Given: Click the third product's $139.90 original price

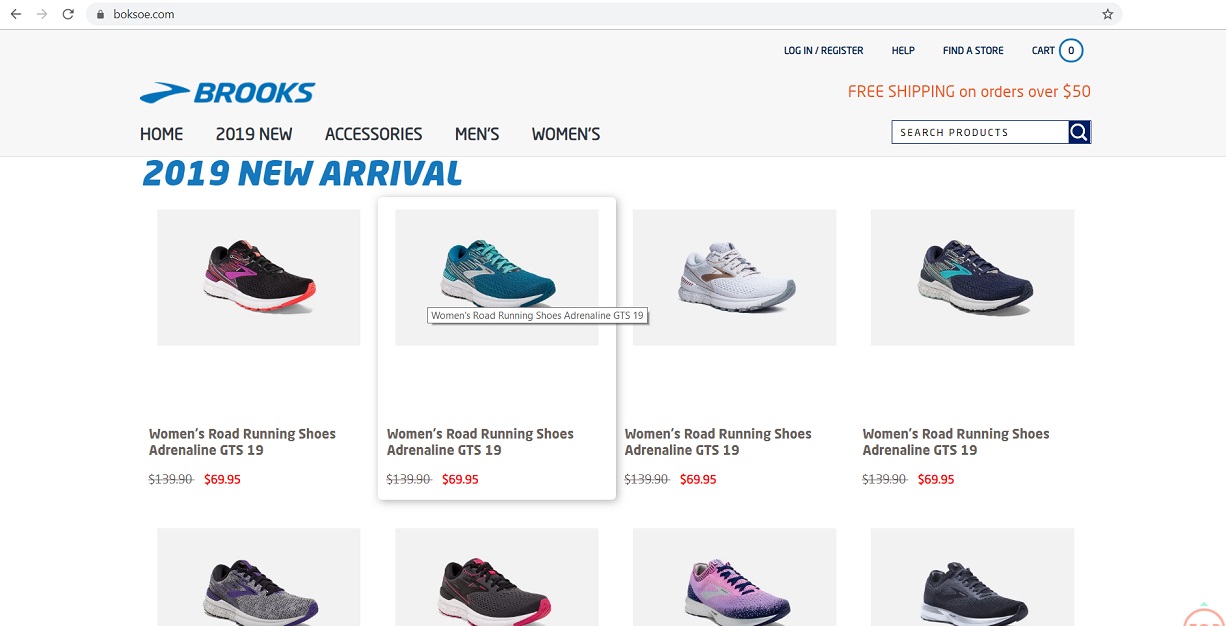Looking at the screenshot, I should (x=647, y=480).
